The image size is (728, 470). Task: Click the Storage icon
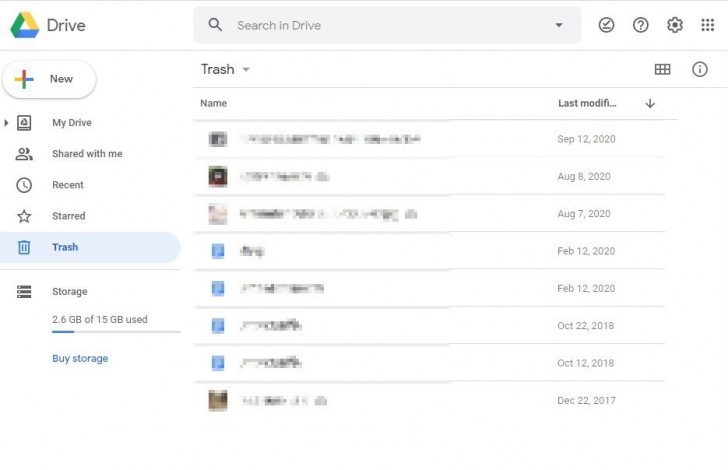click(x=24, y=292)
